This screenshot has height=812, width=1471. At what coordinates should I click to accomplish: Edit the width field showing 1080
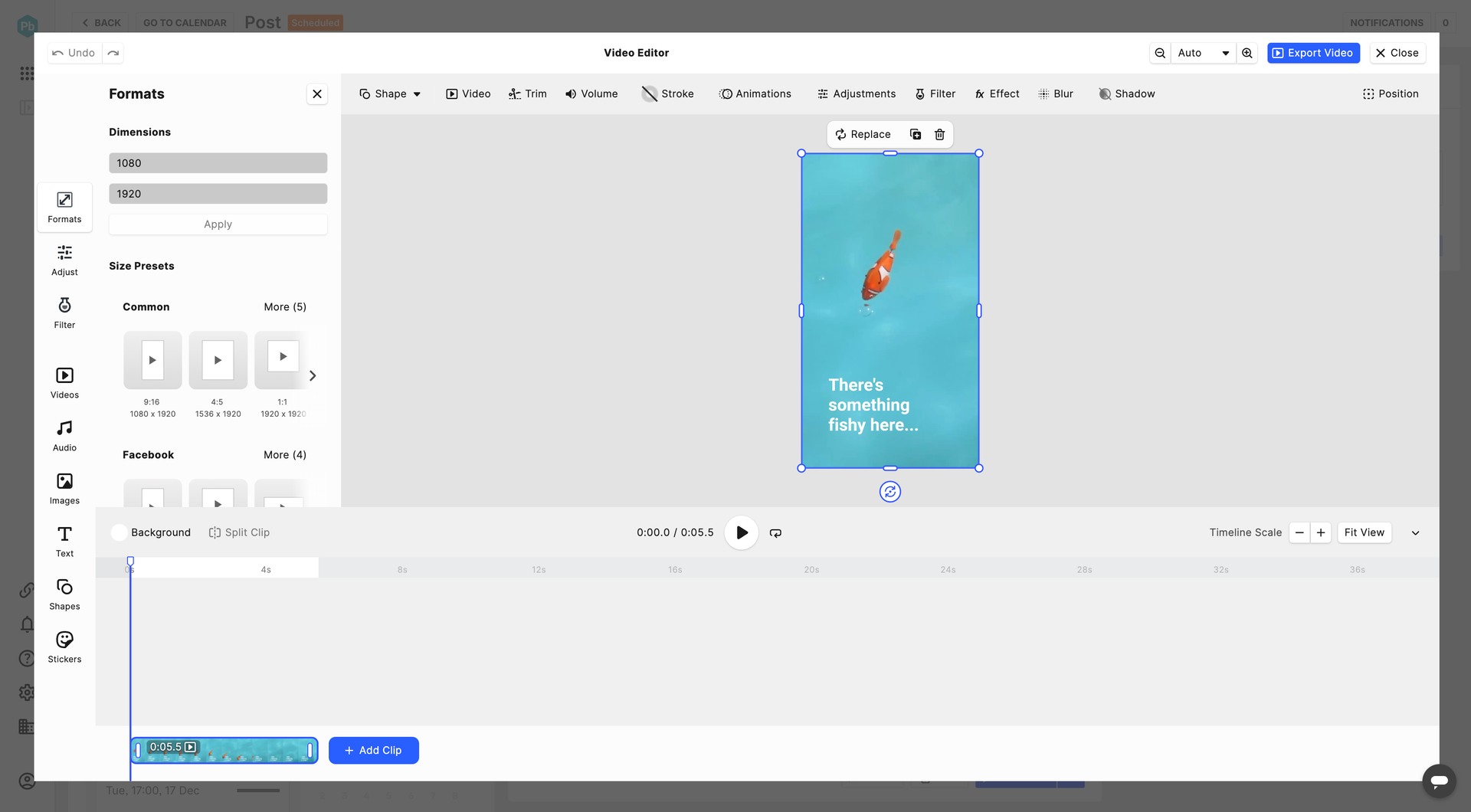218,163
